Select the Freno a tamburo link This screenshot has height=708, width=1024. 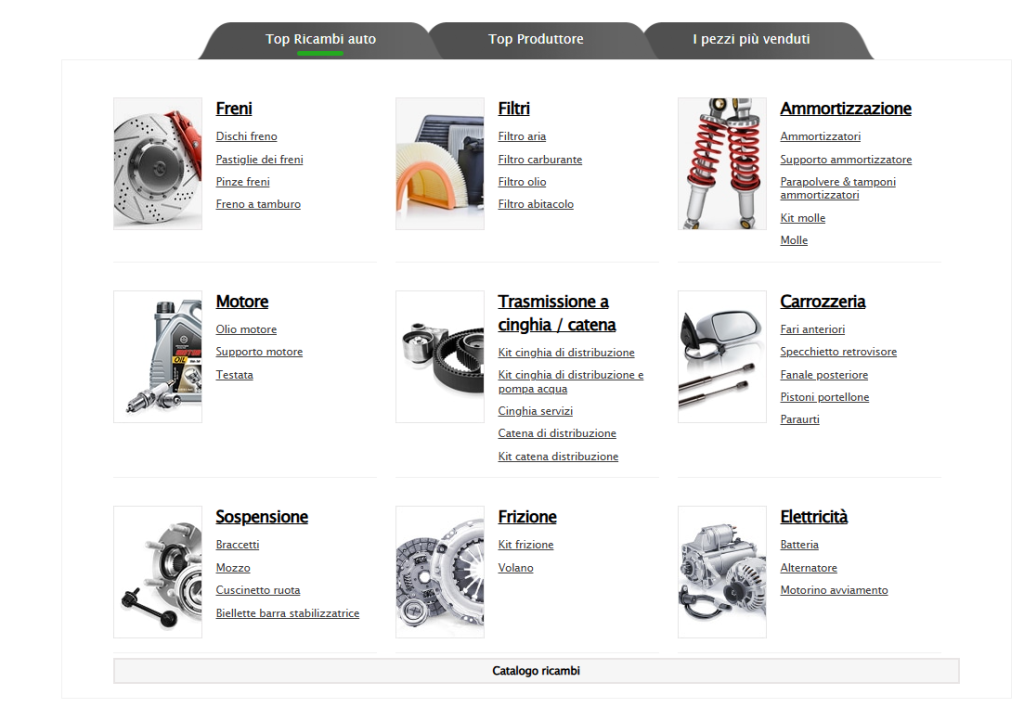(x=258, y=204)
